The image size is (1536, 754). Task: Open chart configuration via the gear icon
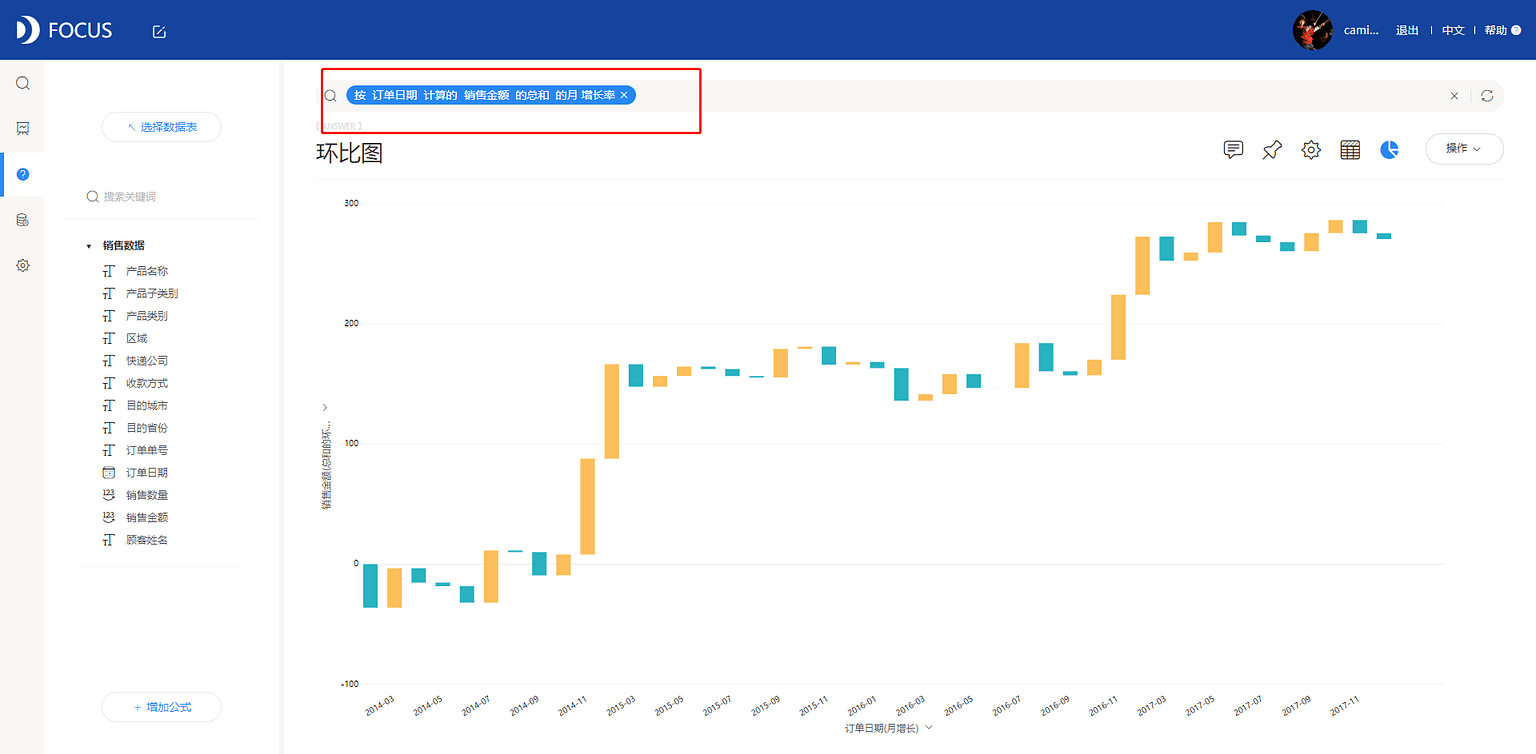point(1310,149)
